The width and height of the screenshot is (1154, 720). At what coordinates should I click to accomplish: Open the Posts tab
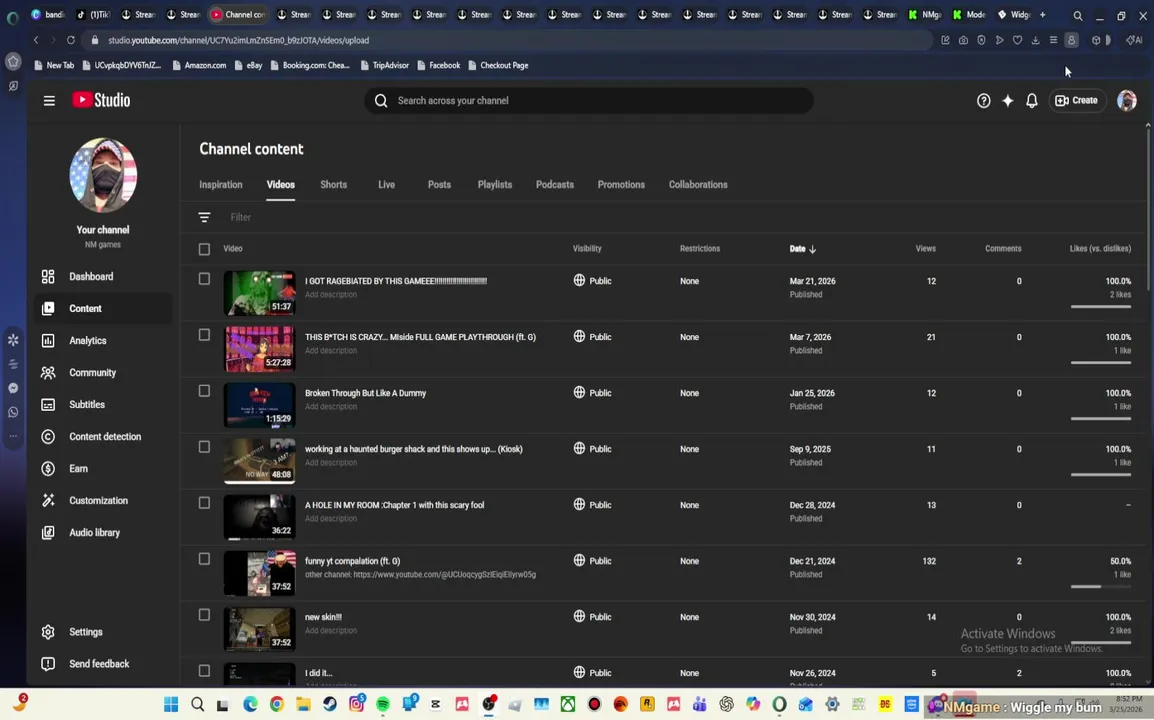coord(439,185)
